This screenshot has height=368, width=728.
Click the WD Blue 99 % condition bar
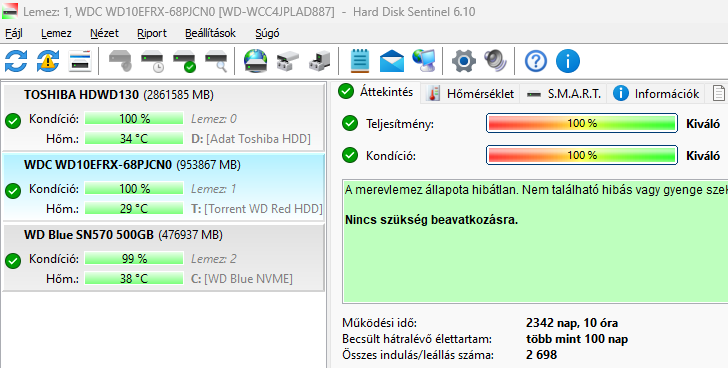134,258
